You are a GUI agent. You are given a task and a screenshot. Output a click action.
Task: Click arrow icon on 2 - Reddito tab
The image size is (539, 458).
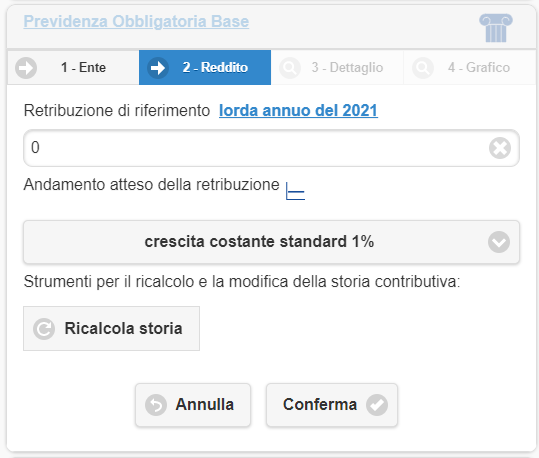158,68
